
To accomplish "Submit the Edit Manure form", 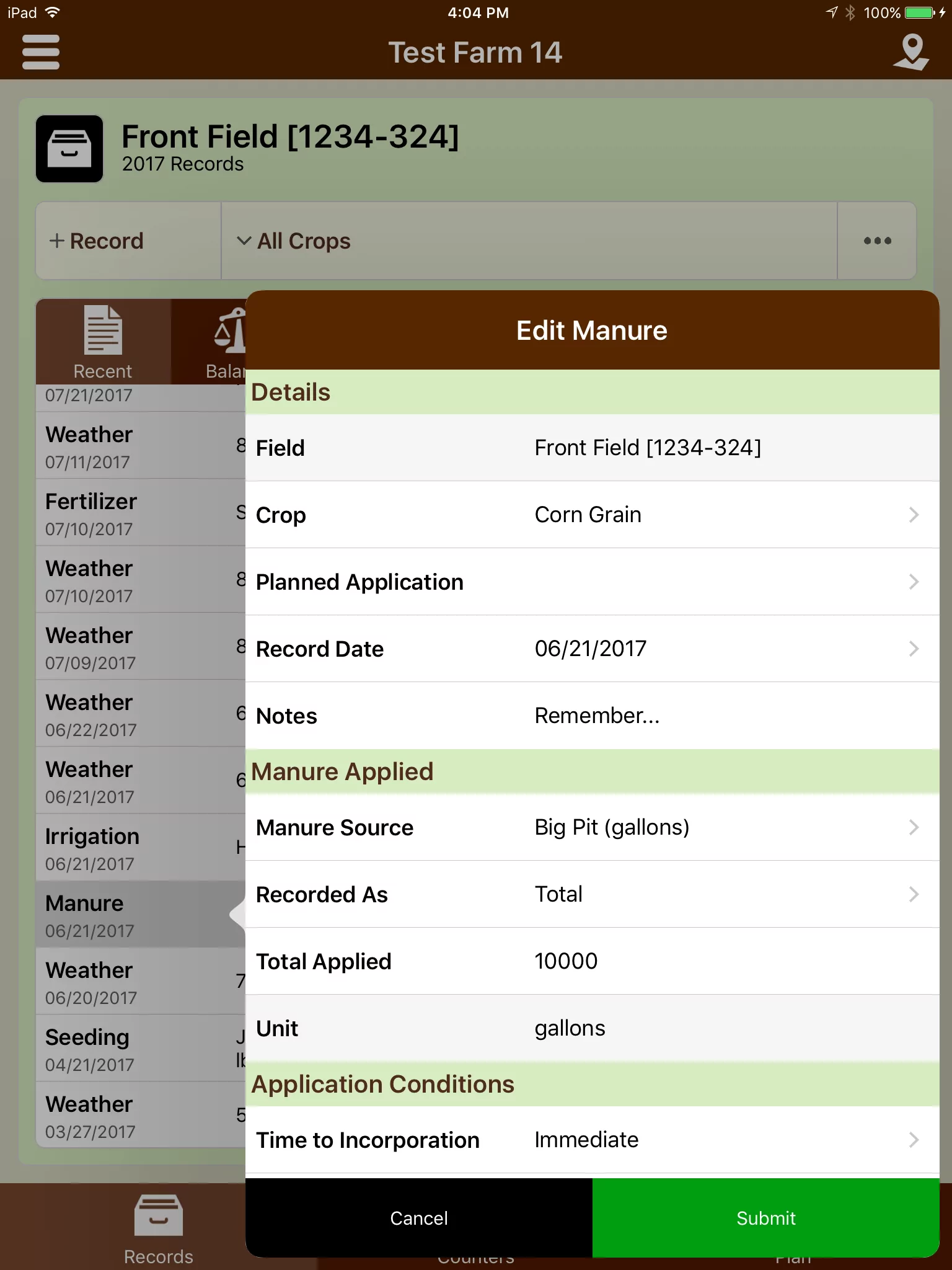I will click(766, 1218).
